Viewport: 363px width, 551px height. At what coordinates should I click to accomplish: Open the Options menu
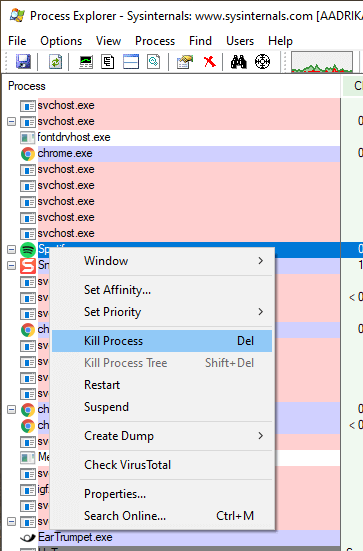click(x=61, y=41)
